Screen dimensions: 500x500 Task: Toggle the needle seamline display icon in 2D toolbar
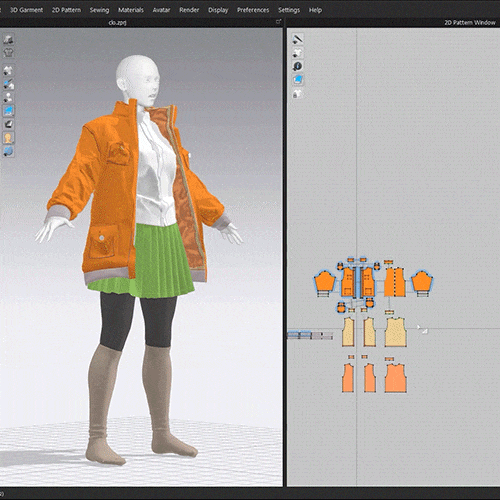point(298,39)
